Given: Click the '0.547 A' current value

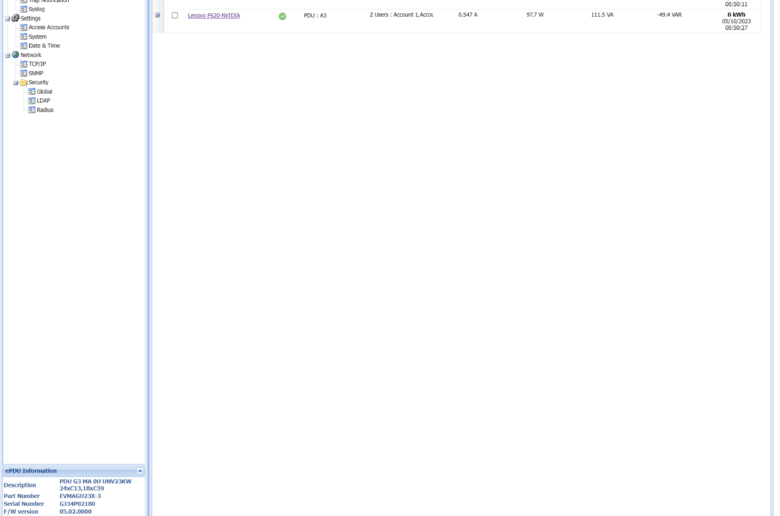Looking at the screenshot, I should tap(468, 15).
